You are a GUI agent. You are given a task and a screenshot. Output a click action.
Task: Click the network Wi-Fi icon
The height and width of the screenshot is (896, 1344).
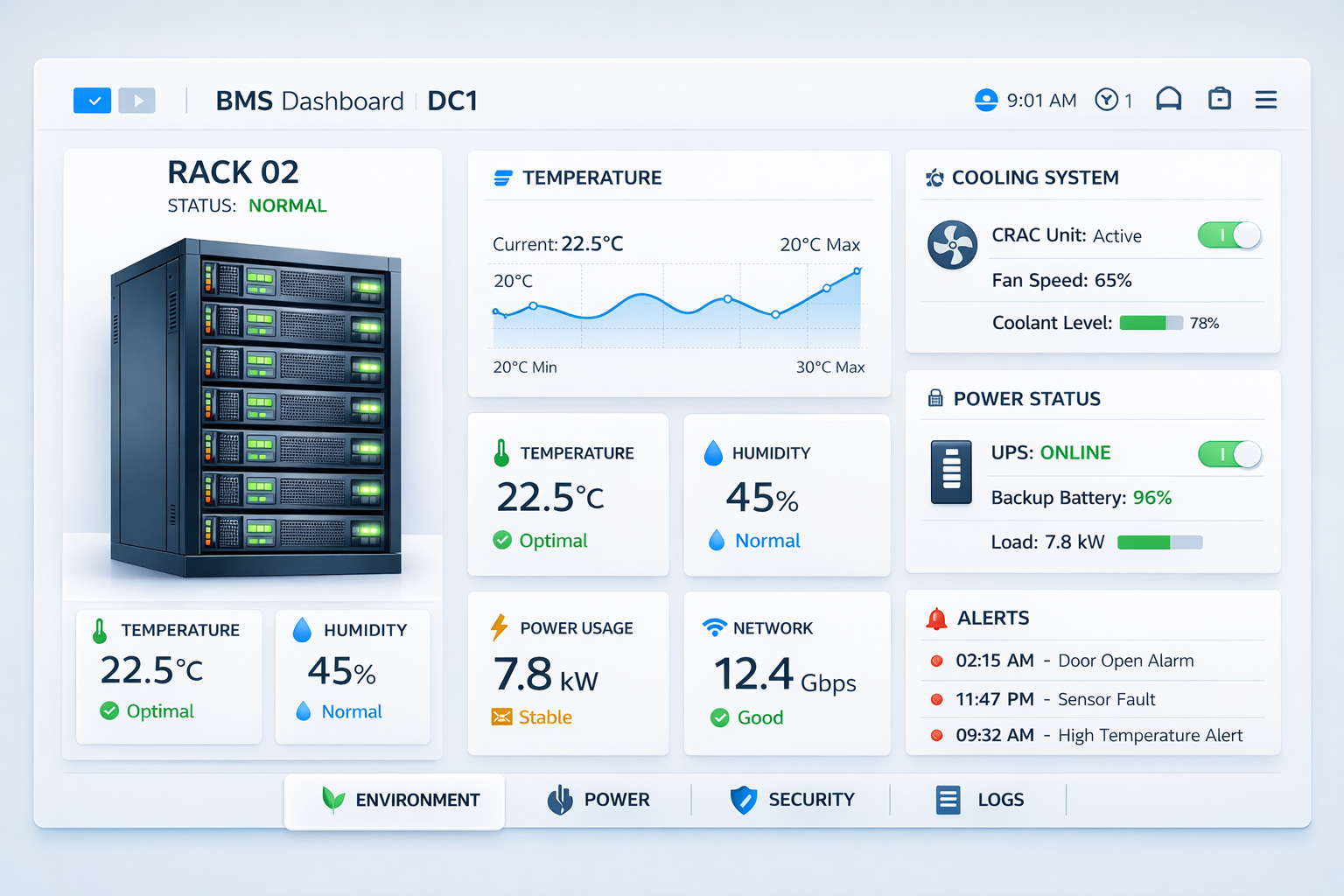click(717, 626)
